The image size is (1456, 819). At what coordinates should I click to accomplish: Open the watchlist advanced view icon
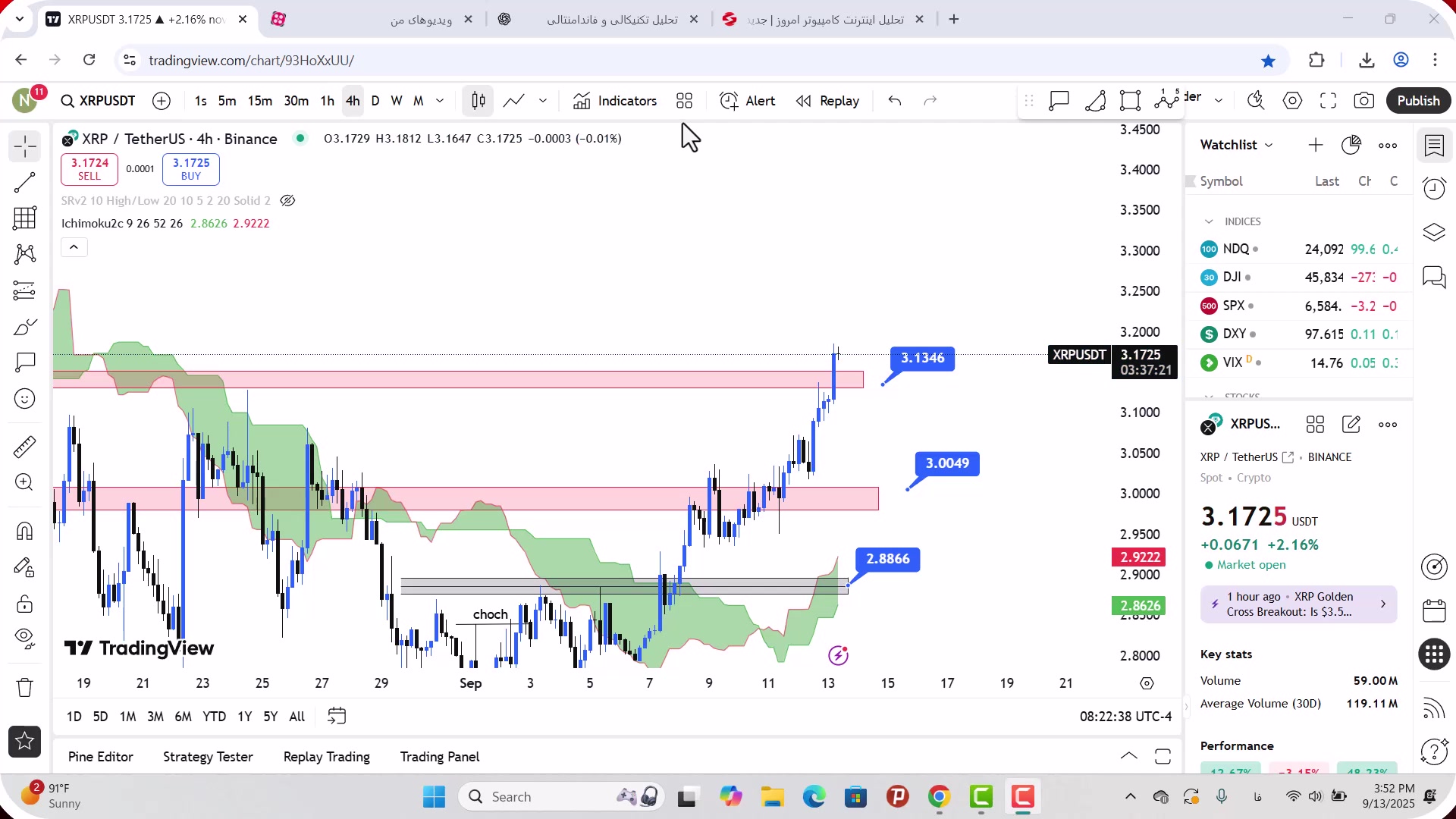pos(1351,145)
